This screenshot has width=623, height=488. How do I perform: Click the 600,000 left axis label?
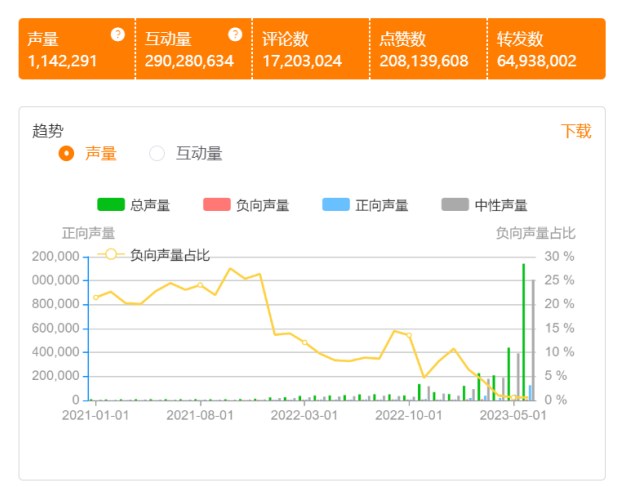(x=56, y=328)
